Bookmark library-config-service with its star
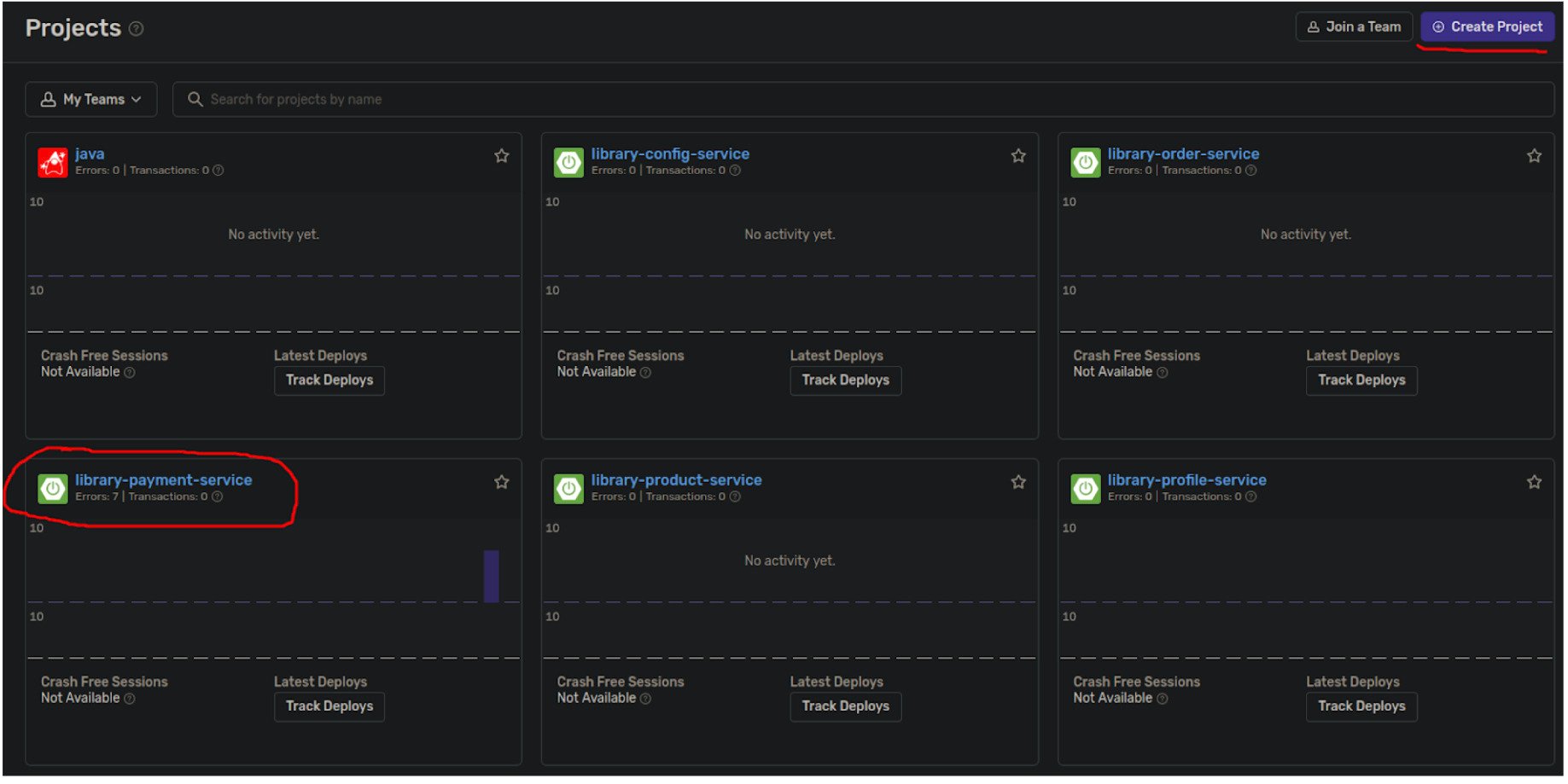 [x=1018, y=156]
